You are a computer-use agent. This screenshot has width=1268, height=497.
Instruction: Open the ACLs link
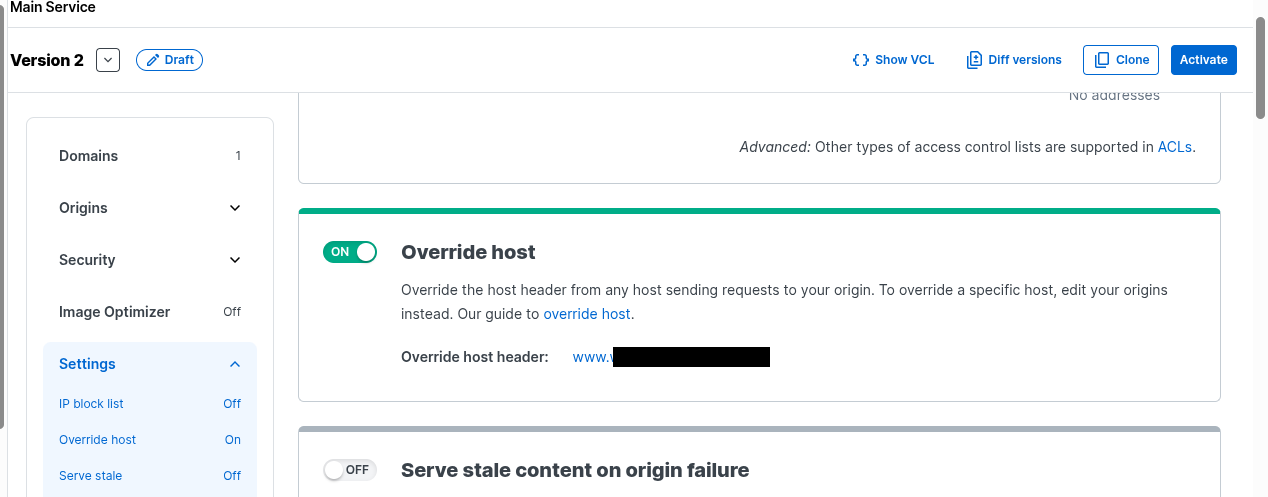pos(1174,147)
